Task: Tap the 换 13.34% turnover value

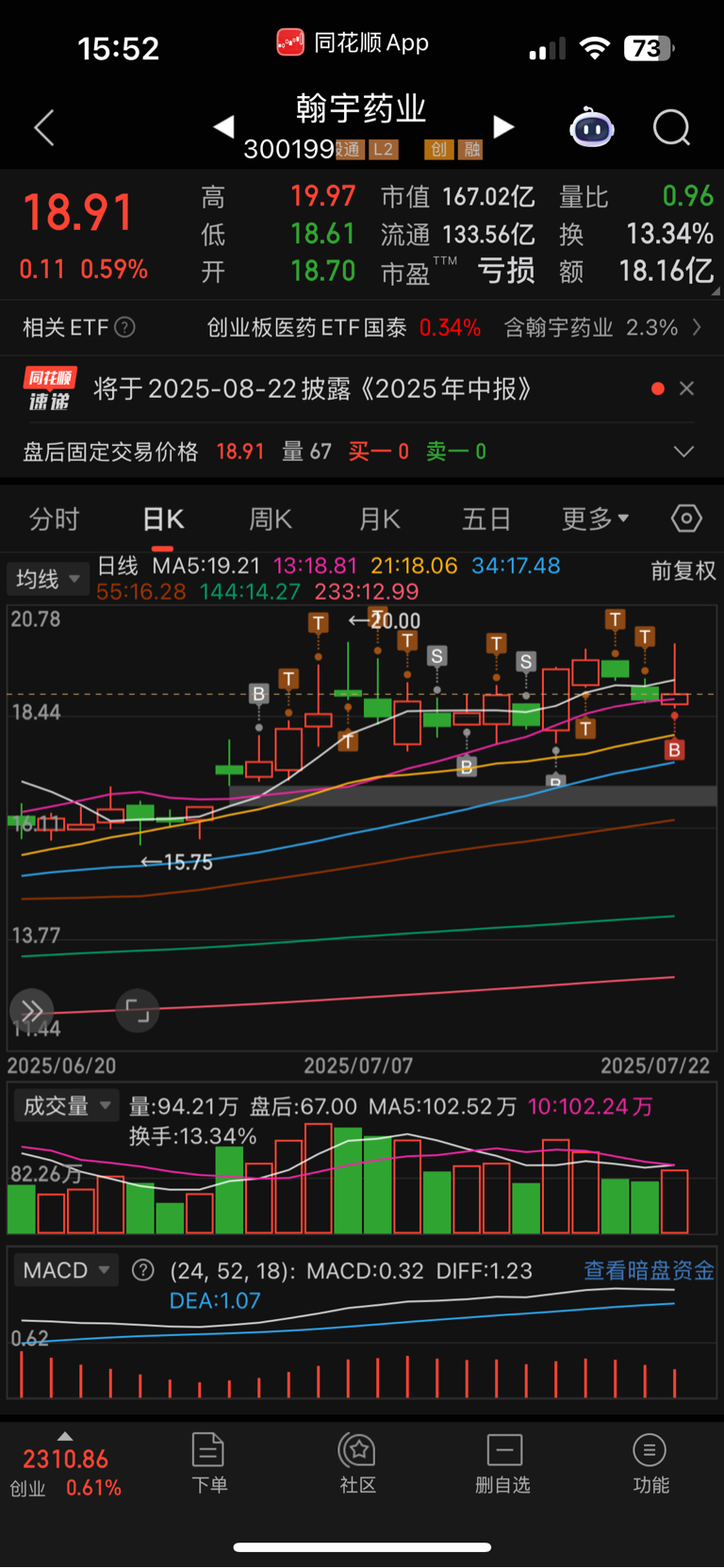Action: pyautogui.click(x=636, y=234)
